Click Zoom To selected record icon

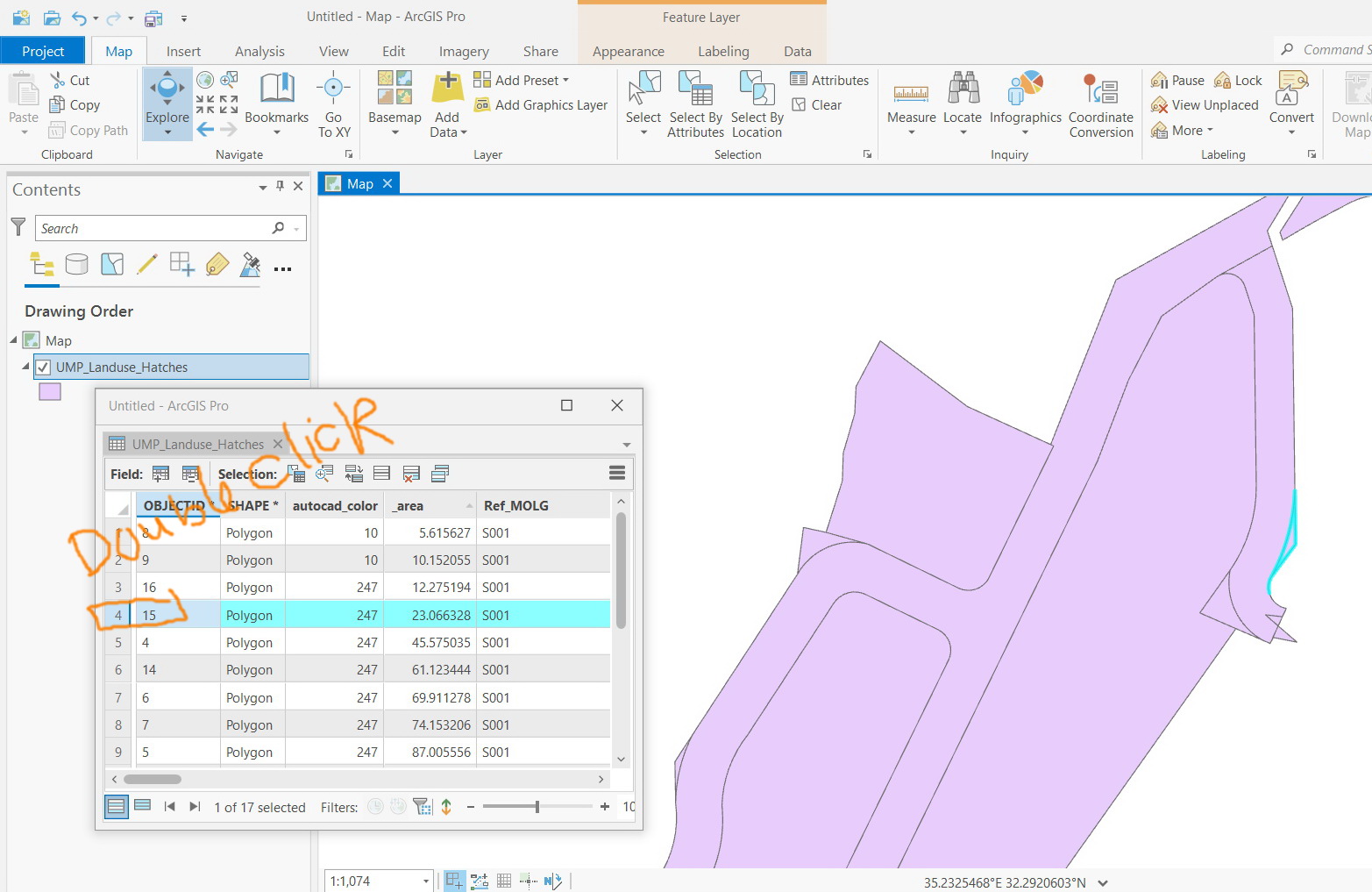click(x=324, y=474)
